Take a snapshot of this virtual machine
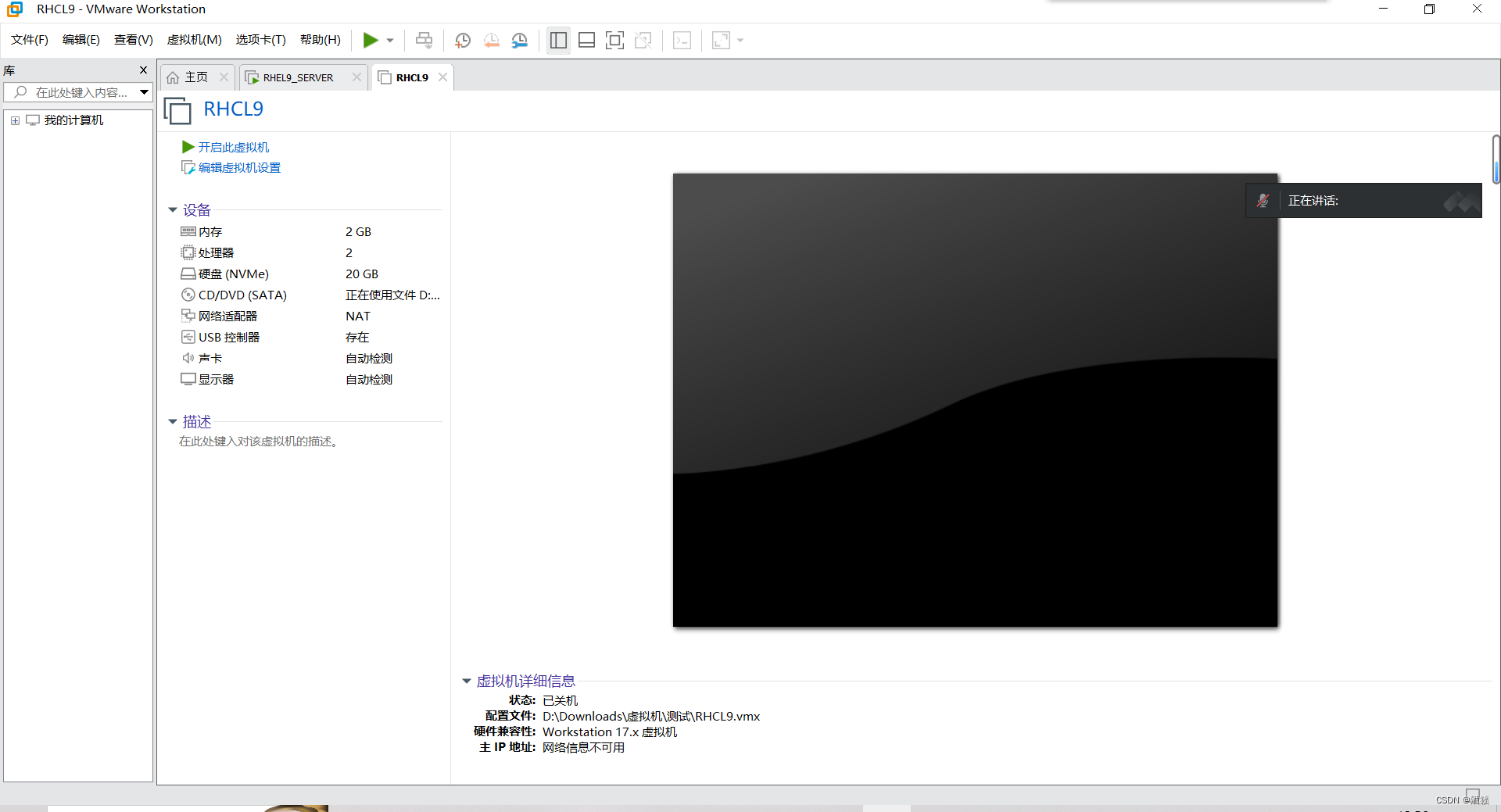 [463, 41]
